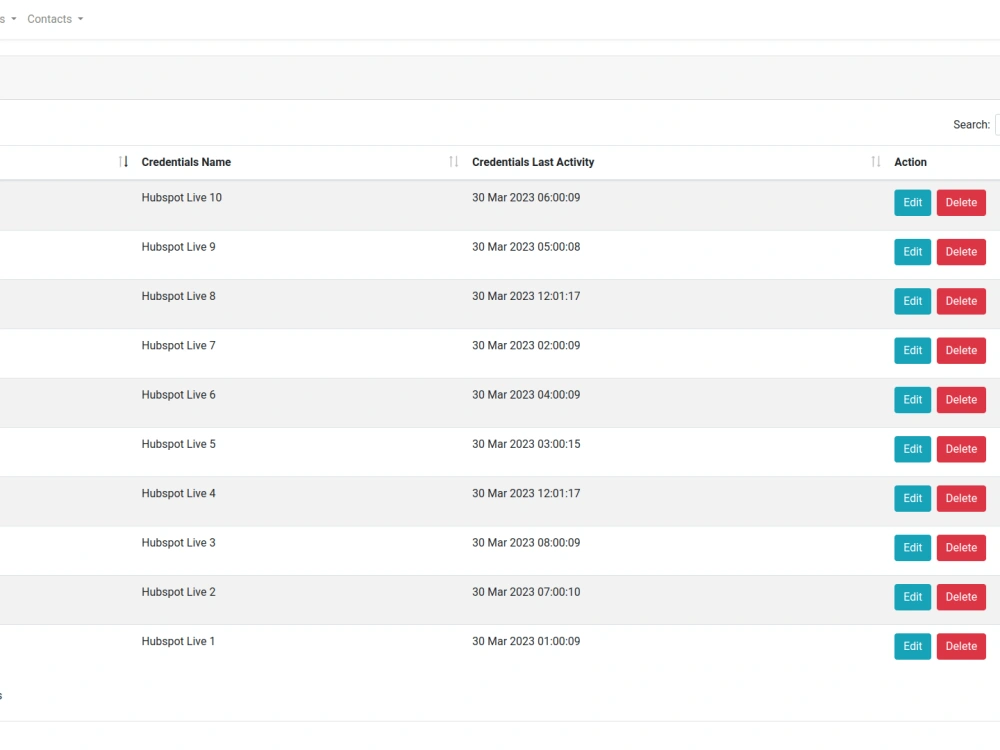1000x750 pixels.
Task: Click sort arrows left of Credentials Name
Action: click(124, 162)
